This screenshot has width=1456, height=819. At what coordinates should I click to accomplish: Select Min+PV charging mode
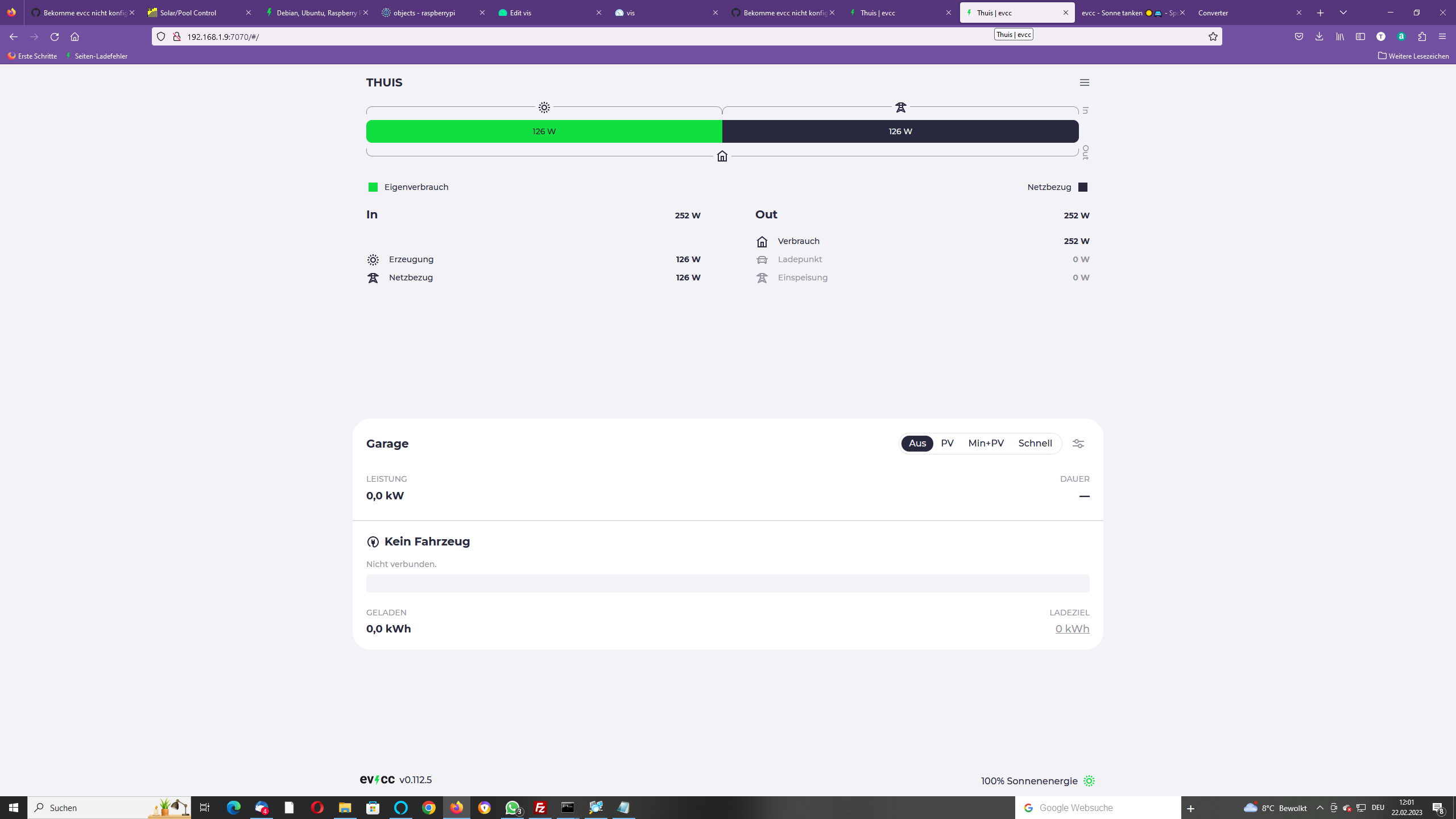[x=986, y=444]
